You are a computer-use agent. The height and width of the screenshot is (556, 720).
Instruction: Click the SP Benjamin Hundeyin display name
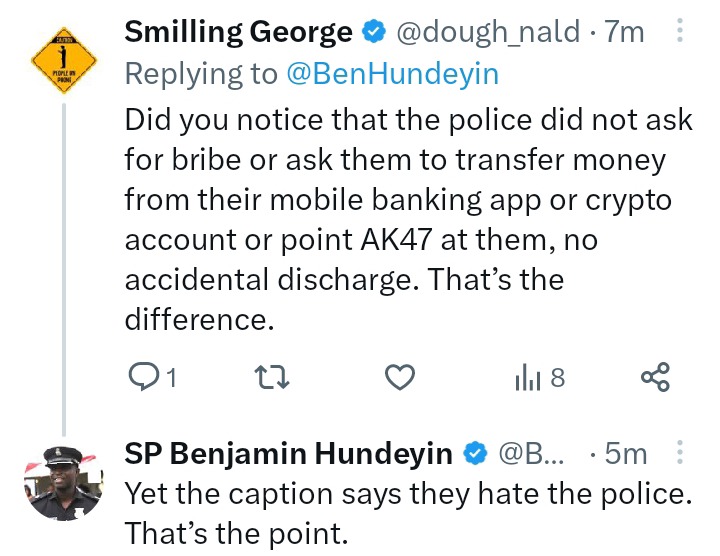click(288, 454)
